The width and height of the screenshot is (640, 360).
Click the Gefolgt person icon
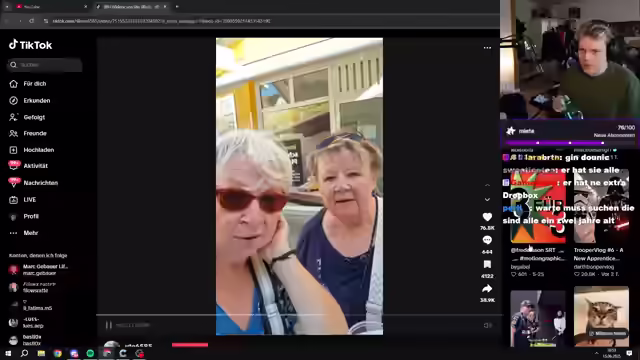(13, 117)
